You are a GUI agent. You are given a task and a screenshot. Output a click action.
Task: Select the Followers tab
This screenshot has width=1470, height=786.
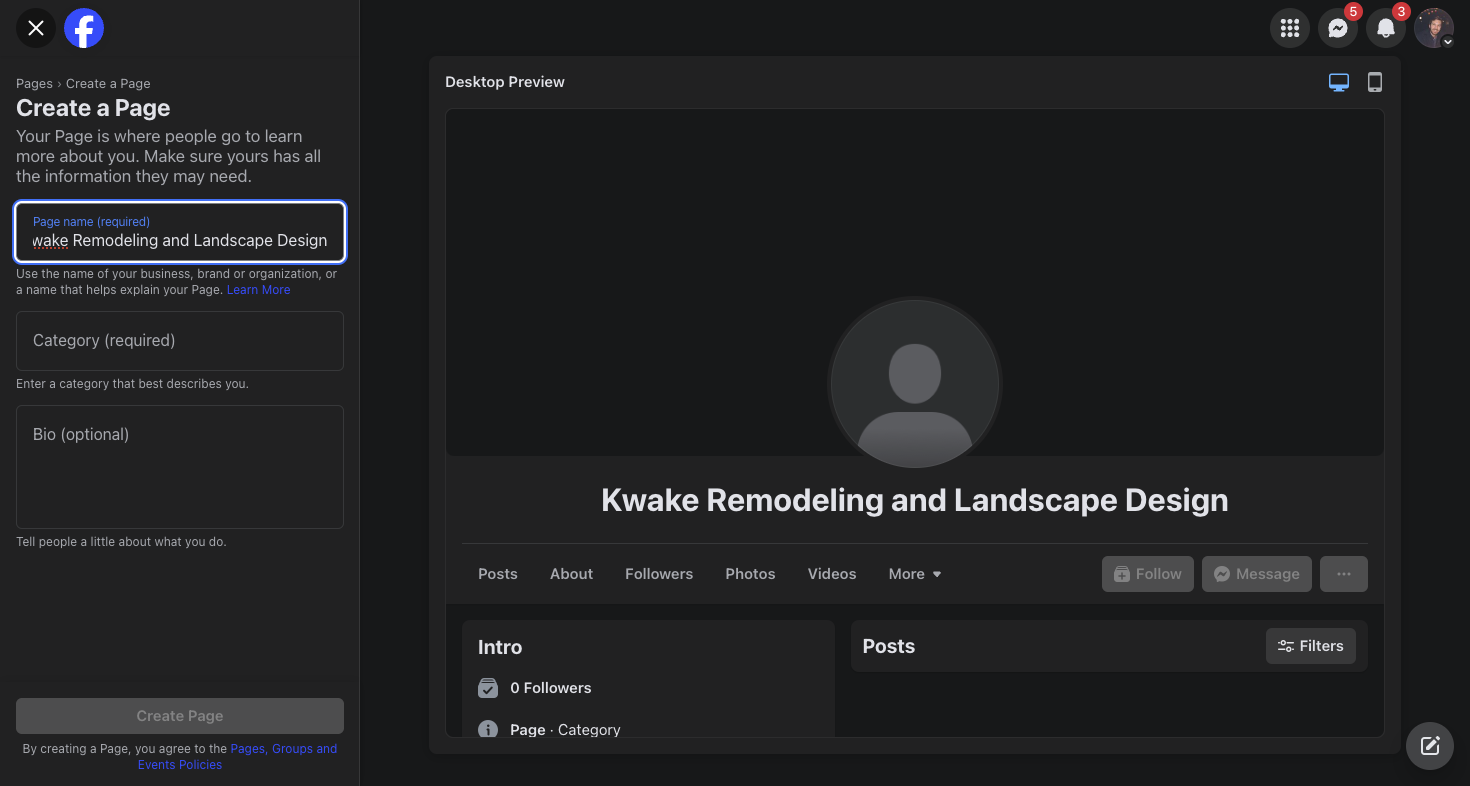pyautogui.click(x=659, y=574)
